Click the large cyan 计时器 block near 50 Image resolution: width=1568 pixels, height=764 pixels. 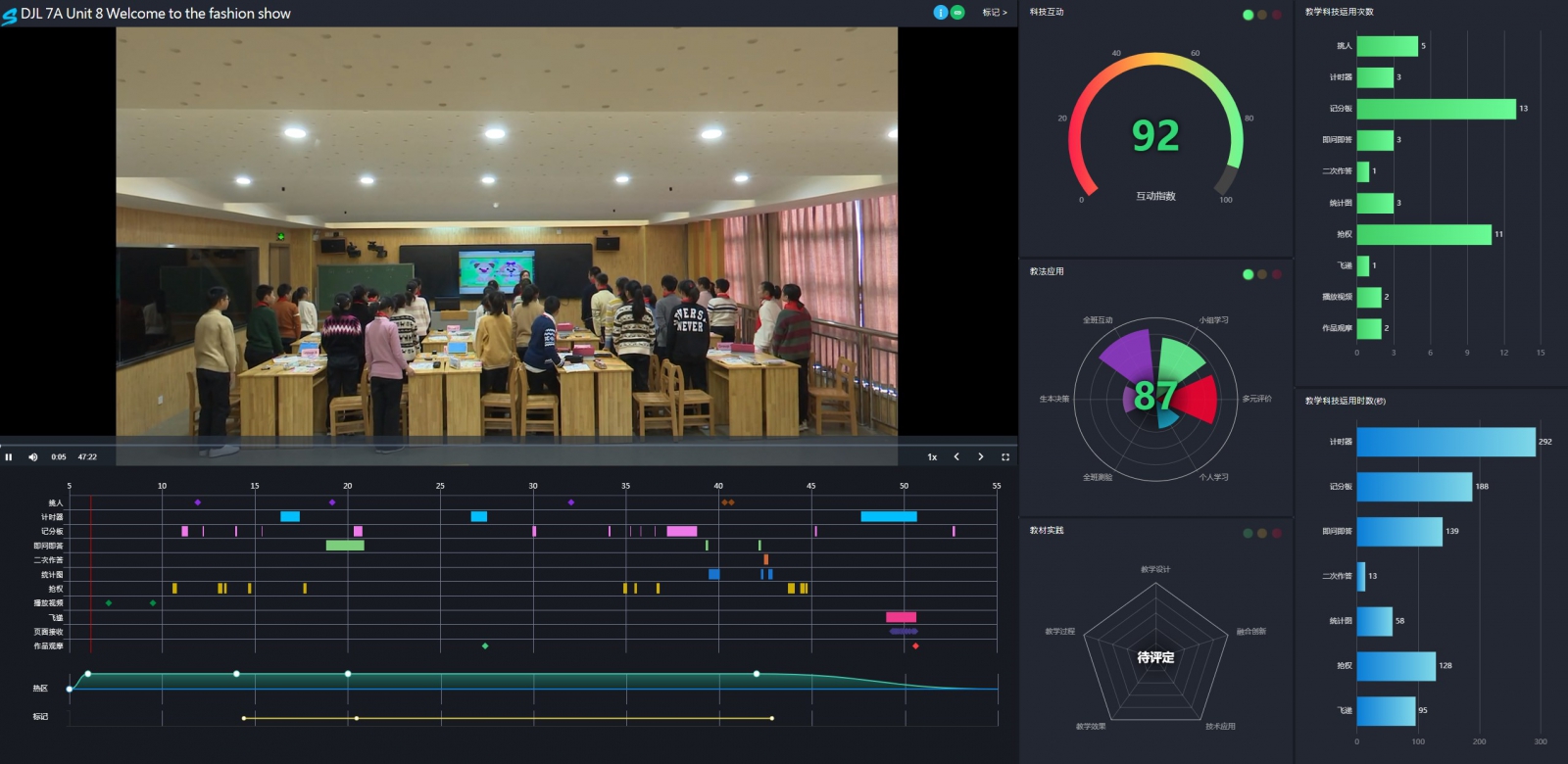pyautogui.click(x=889, y=517)
